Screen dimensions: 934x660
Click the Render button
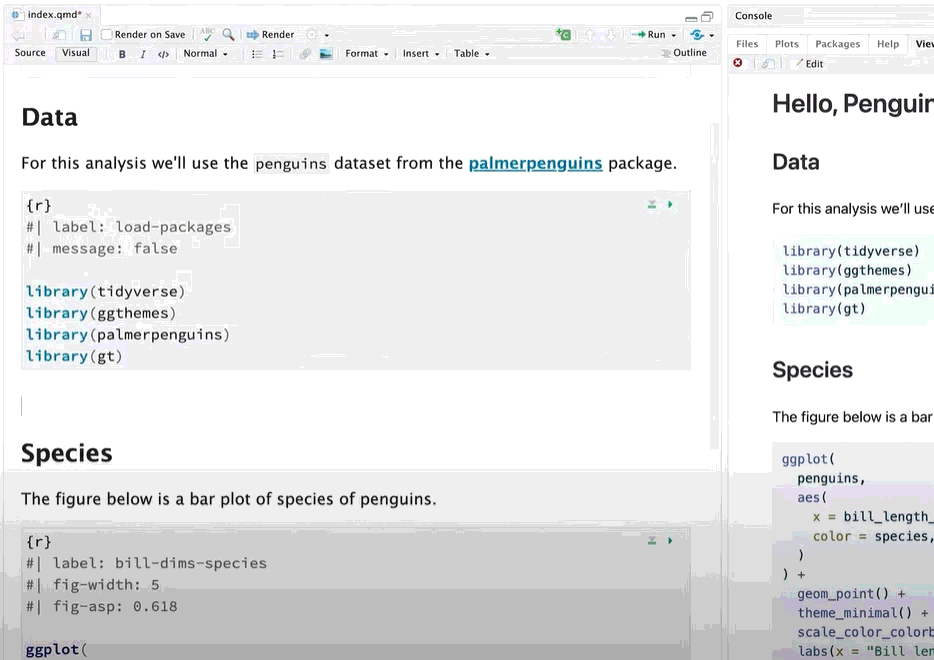[271, 35]
